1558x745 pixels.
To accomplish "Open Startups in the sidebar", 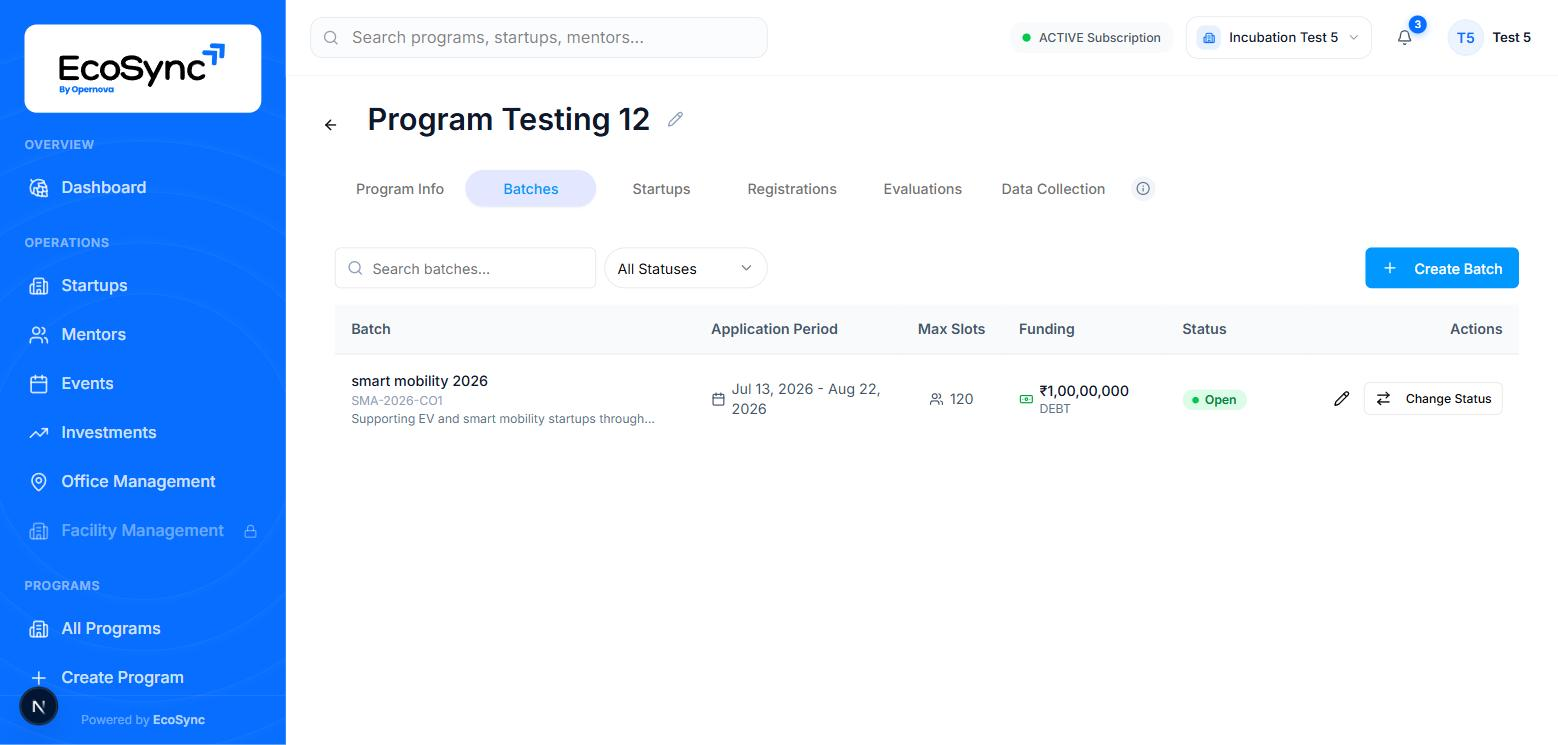I will (x=94, y=285).
